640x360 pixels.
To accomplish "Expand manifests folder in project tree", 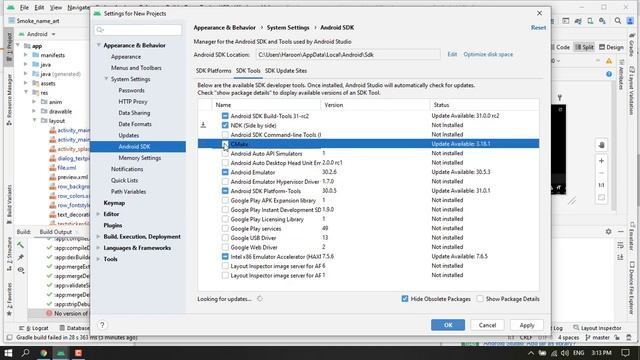I will 26,55.
